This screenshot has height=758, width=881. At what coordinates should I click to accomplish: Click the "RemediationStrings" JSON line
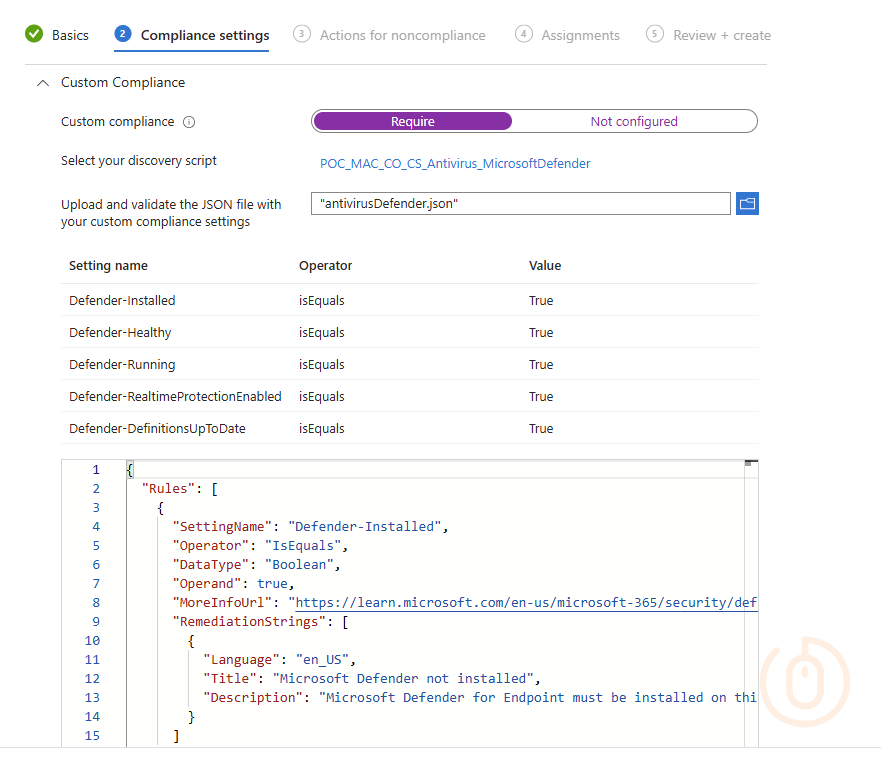pyautogui.click(x=260, y=621)
